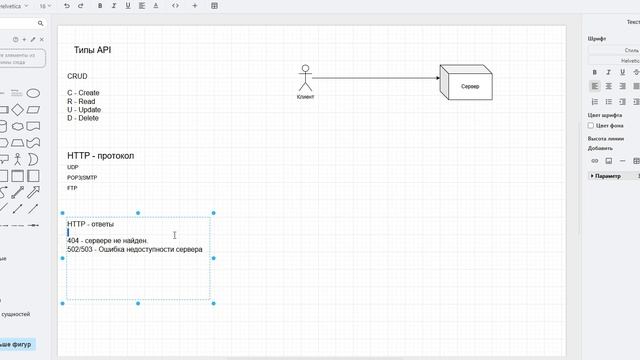Toggle bold in the top toolbar

100,6
